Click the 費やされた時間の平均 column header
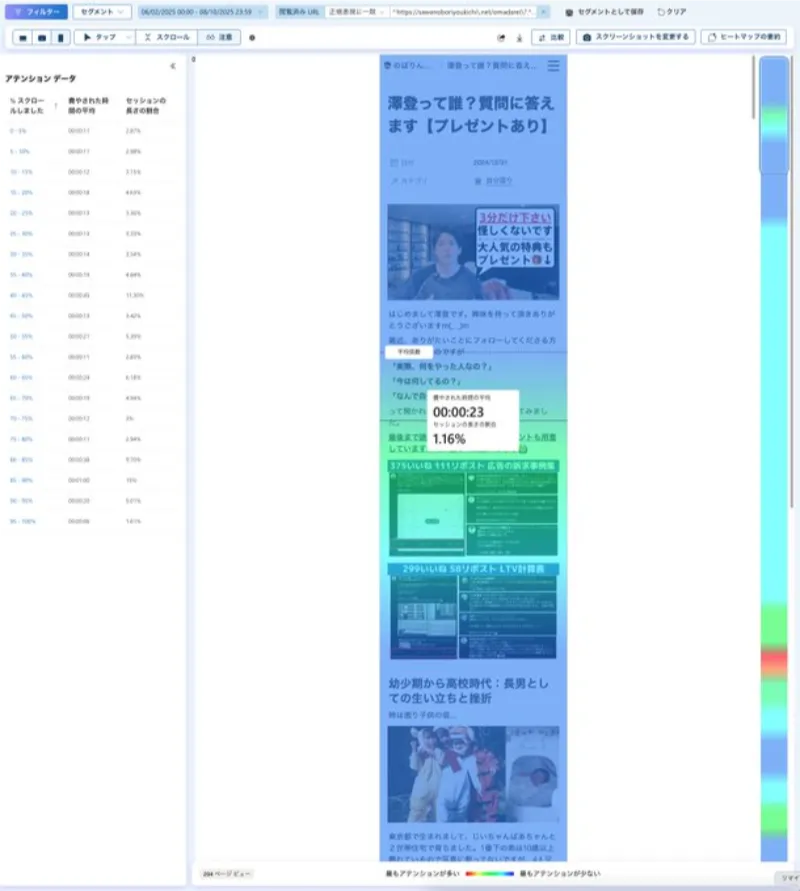The height and width of the screenshot is (891, 800). click(x=88, y=106)
